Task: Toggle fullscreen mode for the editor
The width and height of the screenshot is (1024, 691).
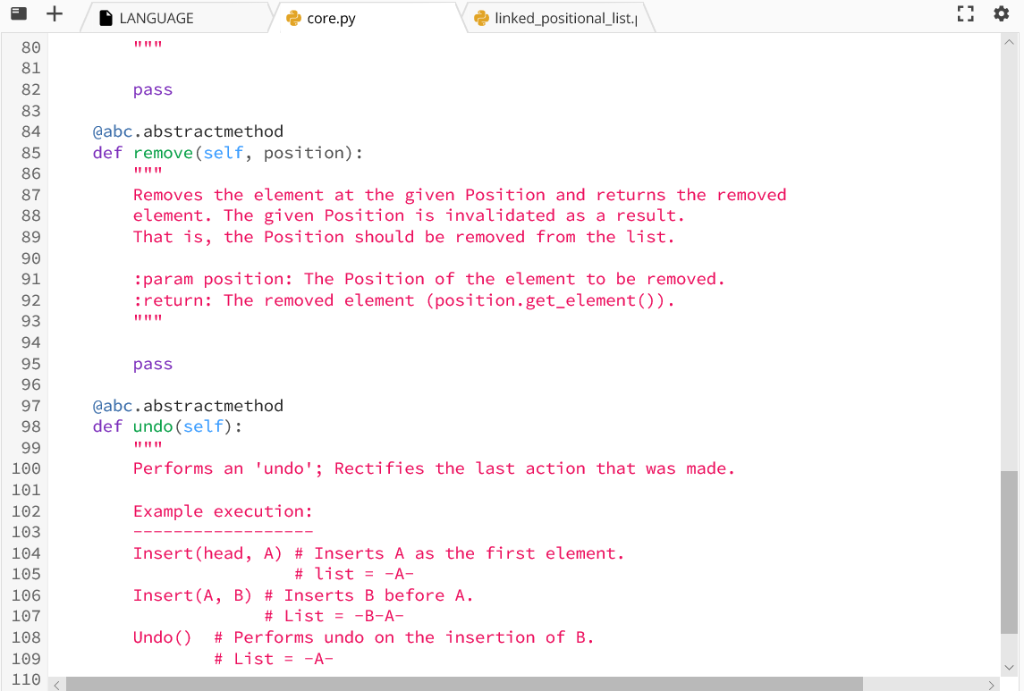Action: click(x=965, y=13)
